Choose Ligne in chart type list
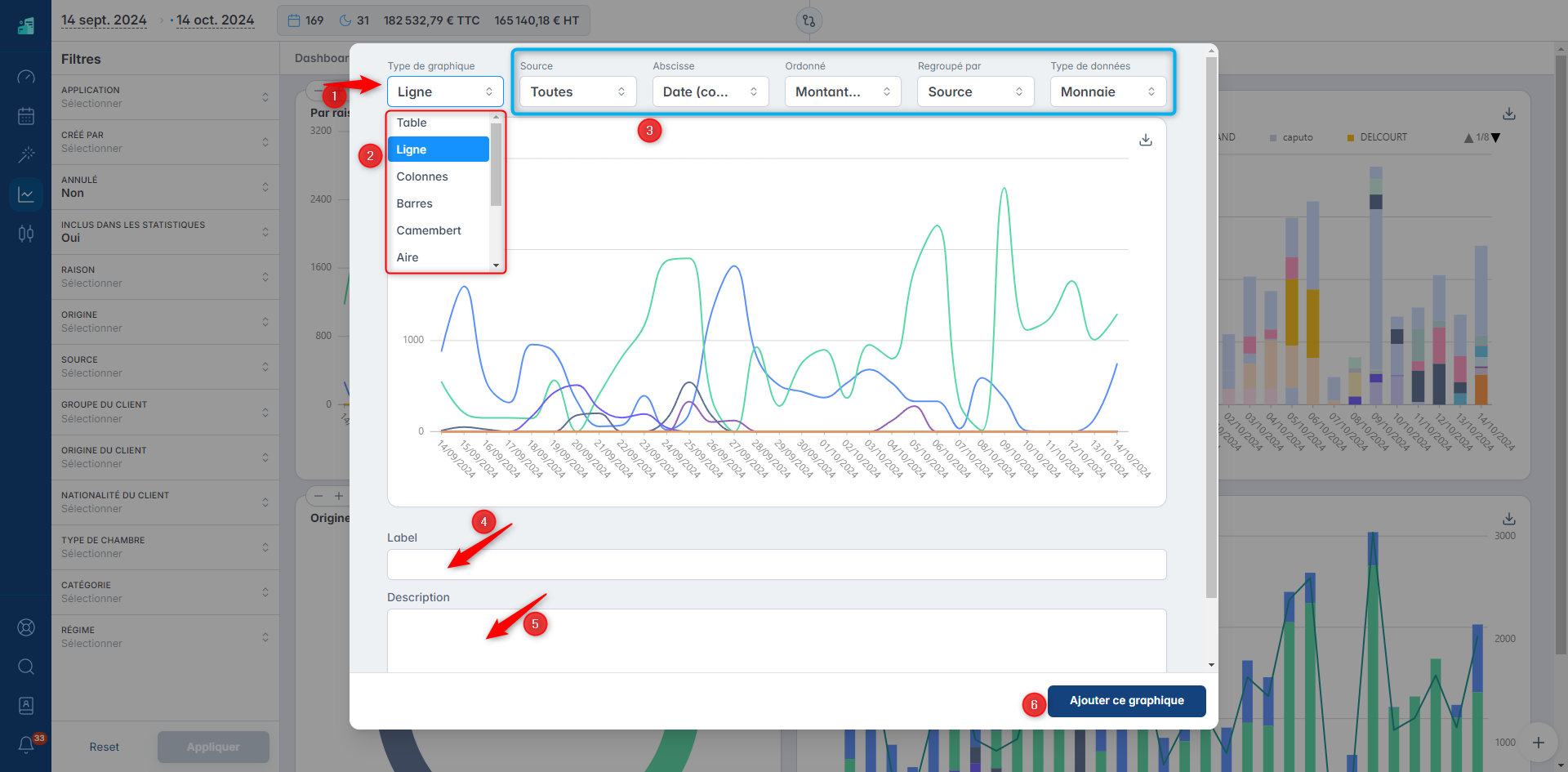The width and height of the screenshot is (1568, 772). (439, 149)
